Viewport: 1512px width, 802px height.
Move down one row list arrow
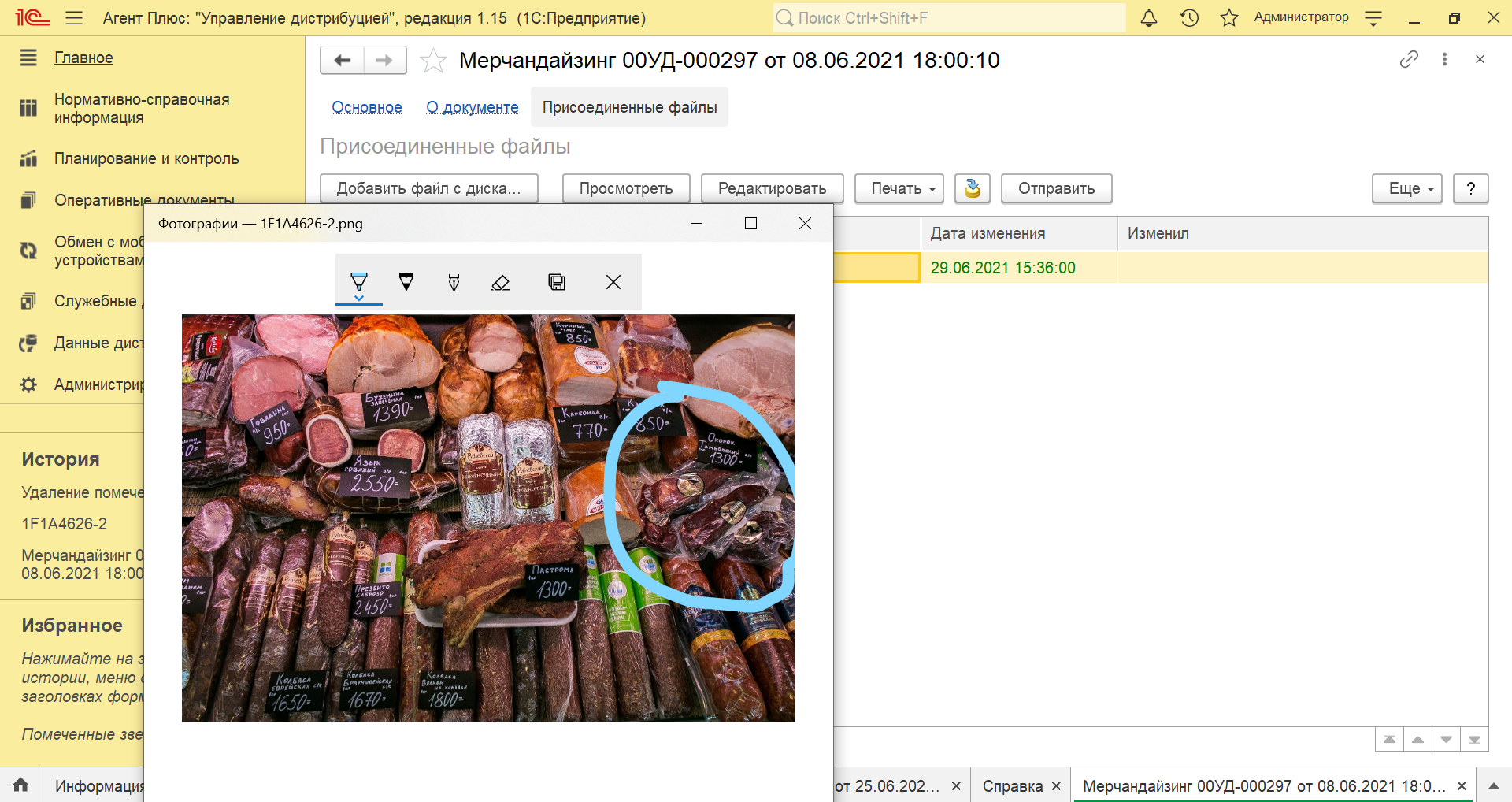(x=1446, y=740)
